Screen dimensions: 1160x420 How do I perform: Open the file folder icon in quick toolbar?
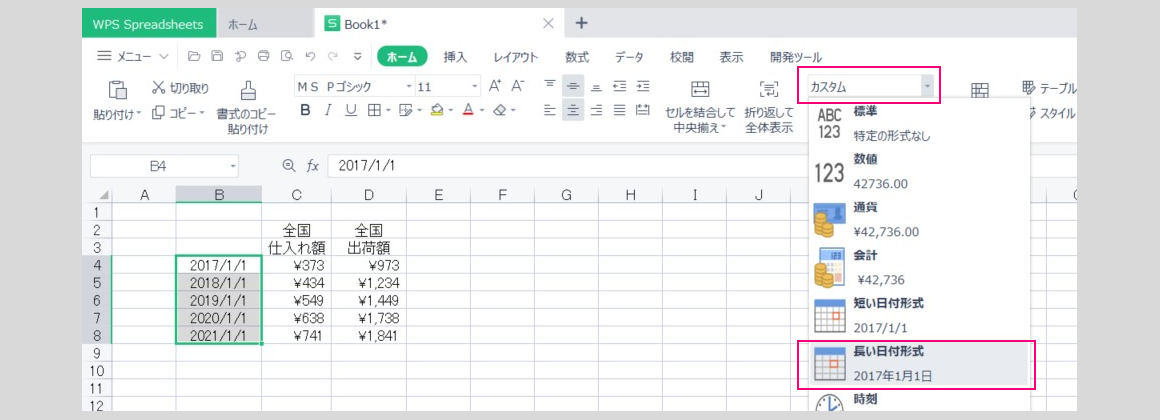click(194, 56)
